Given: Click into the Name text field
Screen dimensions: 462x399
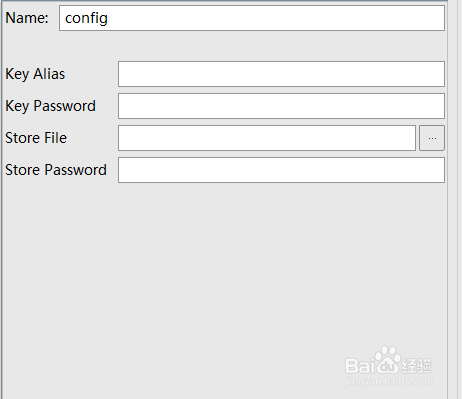Looking at the screenshot, I should click(252, 18).
